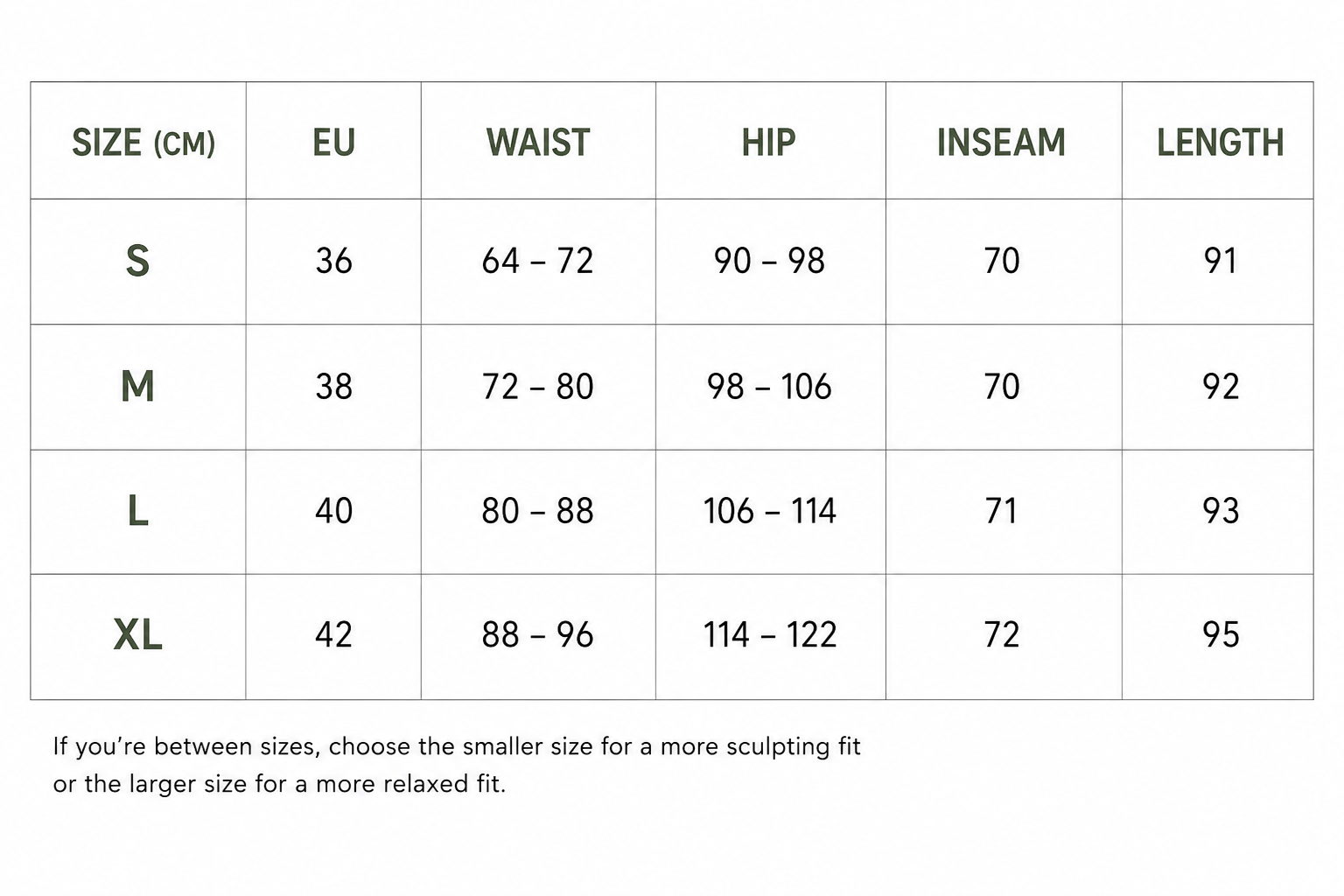The image size is (1344, 896).
Task: Click waist range 64 – 72 cell
Action: [538, 261]
